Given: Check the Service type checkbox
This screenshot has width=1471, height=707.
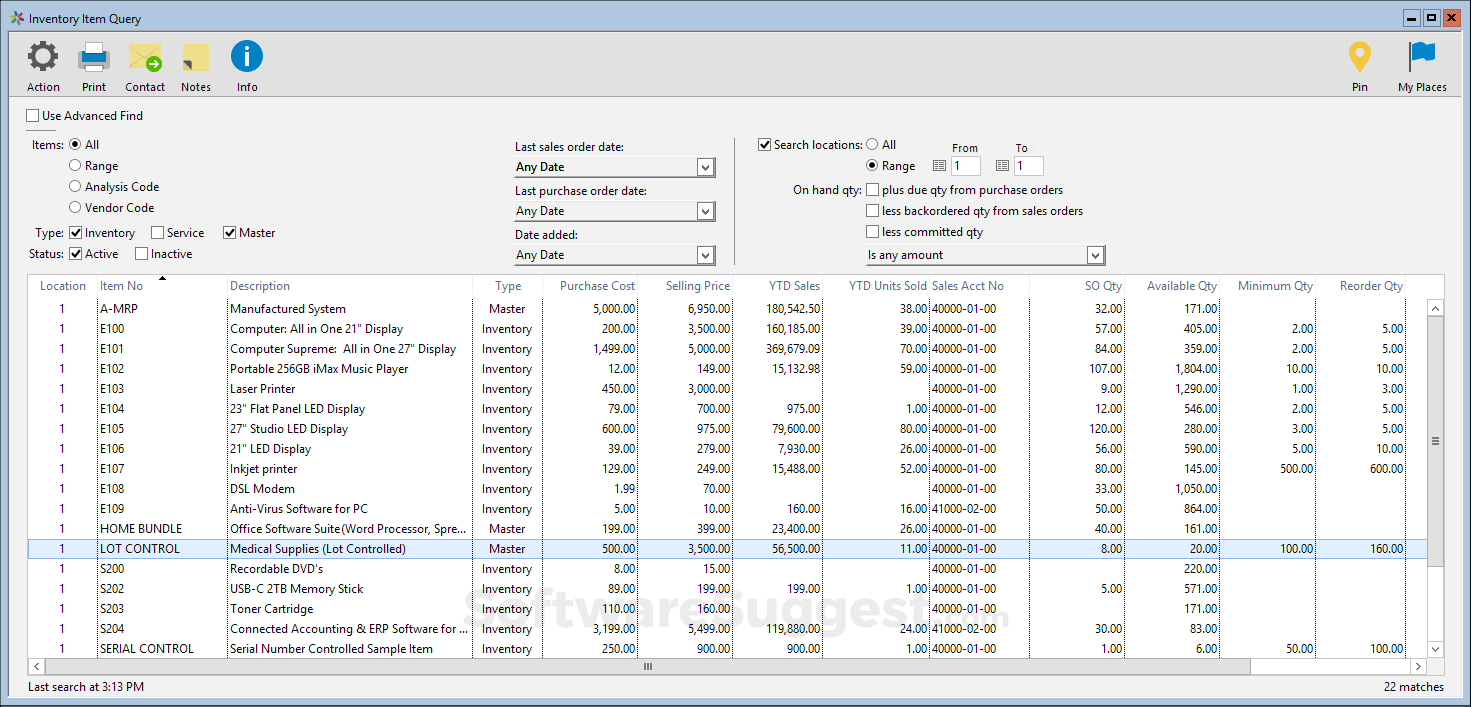Looking at the screenshot, I should [157, 233].
